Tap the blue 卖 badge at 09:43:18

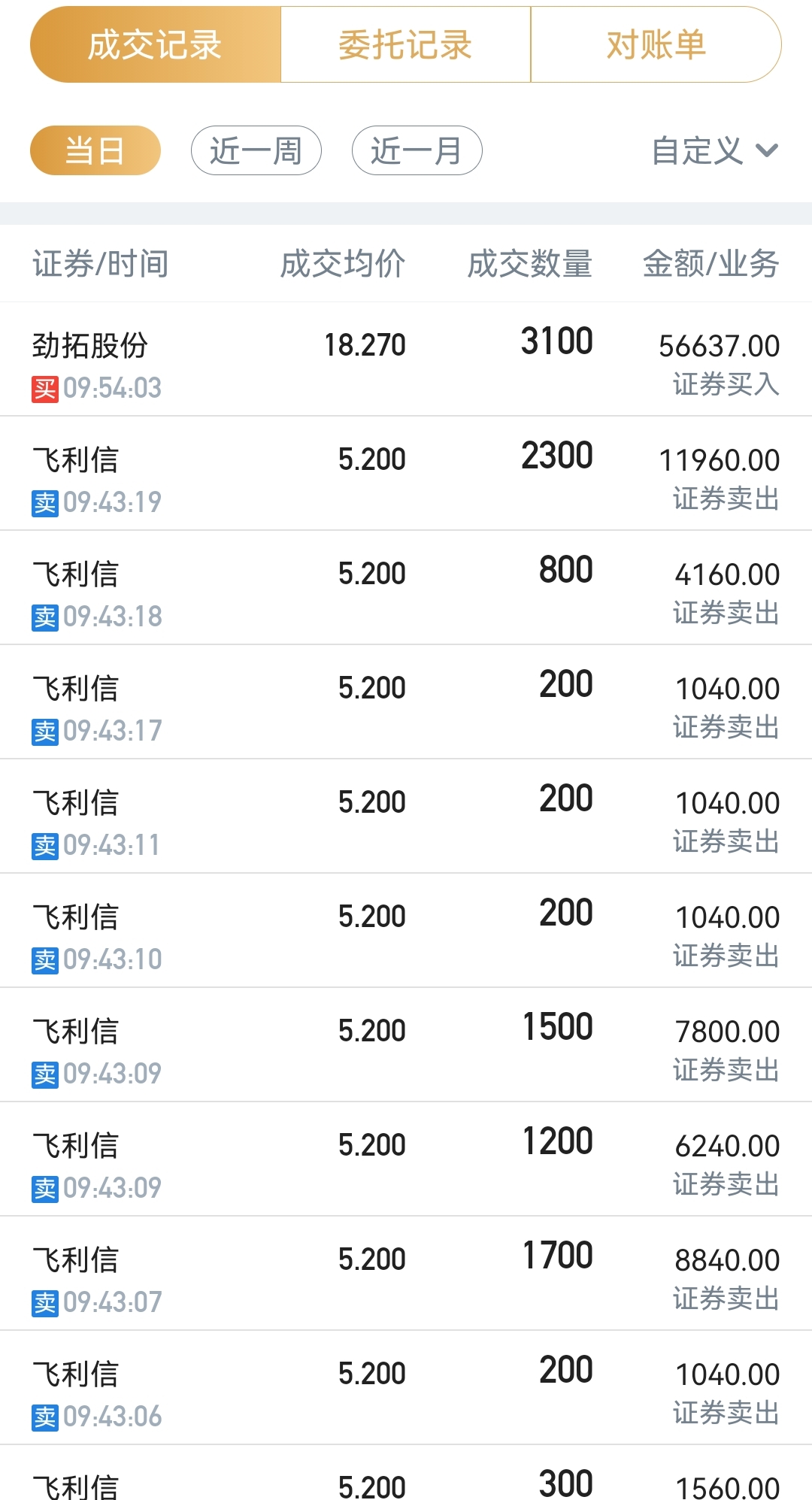pyautogui.click(x=45, y=617)
